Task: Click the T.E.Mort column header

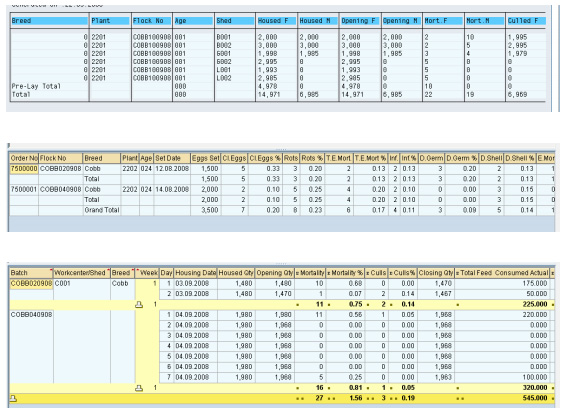Action: point(338,158)
